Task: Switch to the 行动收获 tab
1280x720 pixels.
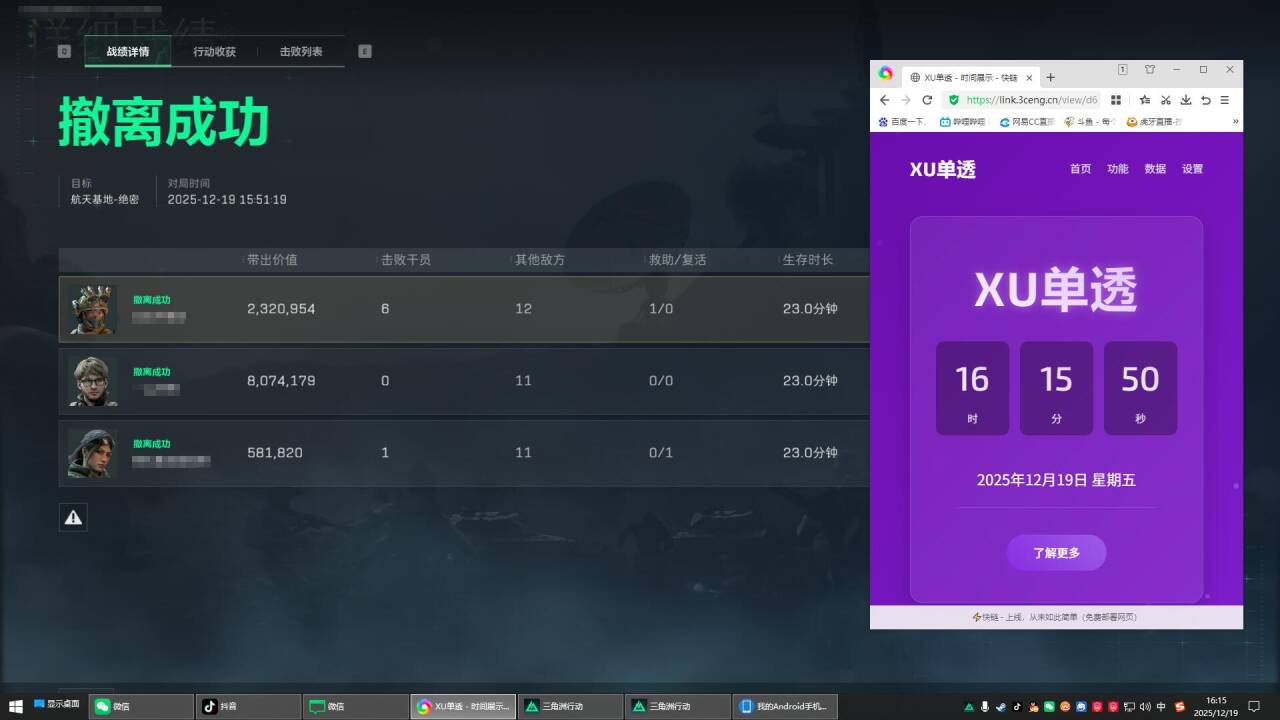Action: coord(214,50)
